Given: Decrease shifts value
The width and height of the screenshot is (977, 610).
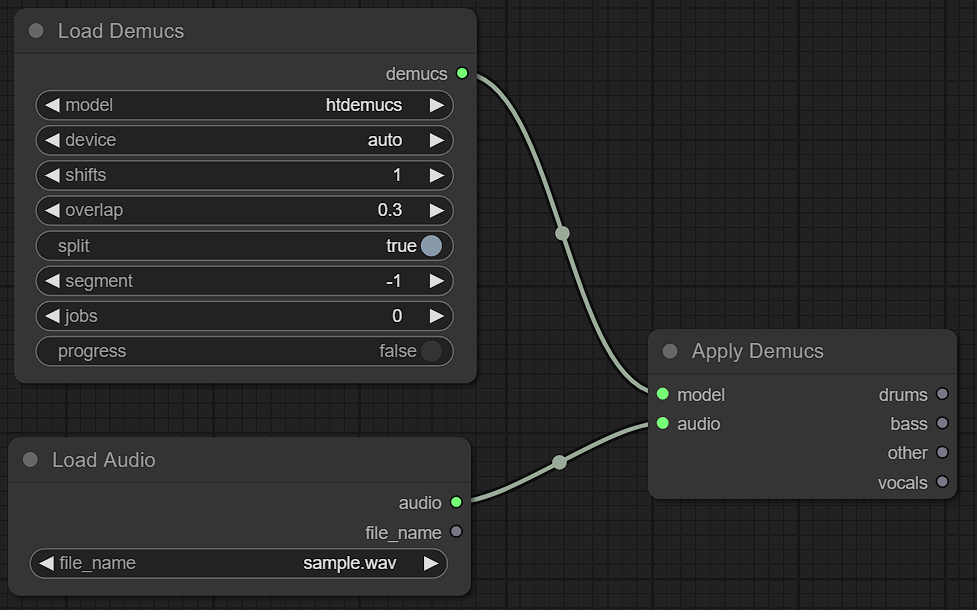Looking at the screenshot, I should [52, 175].
